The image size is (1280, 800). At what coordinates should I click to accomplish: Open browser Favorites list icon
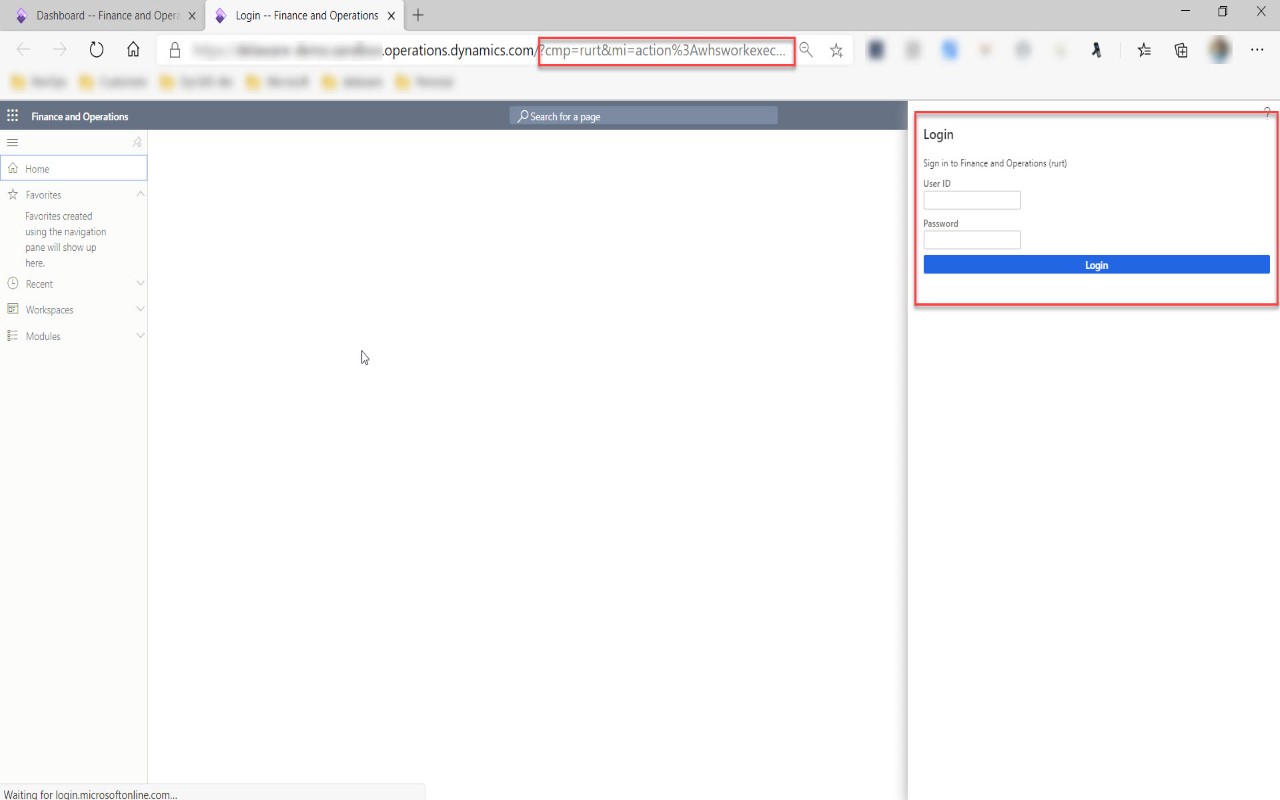1144,50
